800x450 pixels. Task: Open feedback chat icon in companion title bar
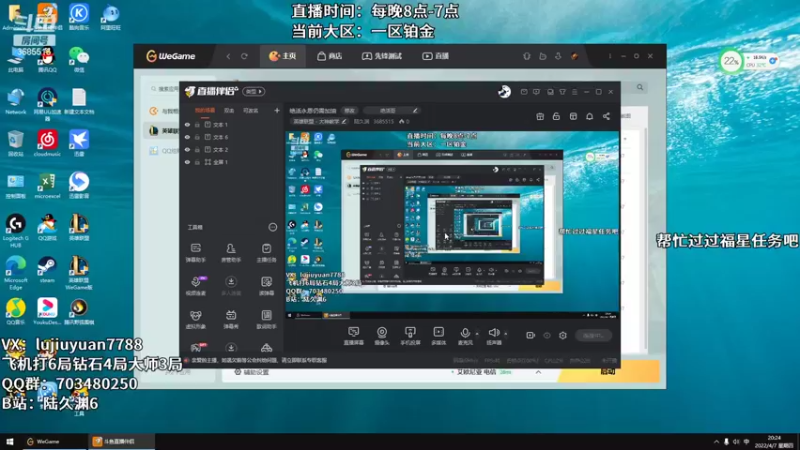[x=536, y=92]
